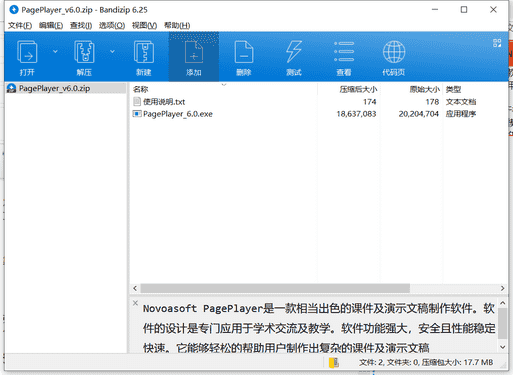The height and width of the screenshot is (375, 513).
Task: Click the status bar file count text
Action: [426, 362]
